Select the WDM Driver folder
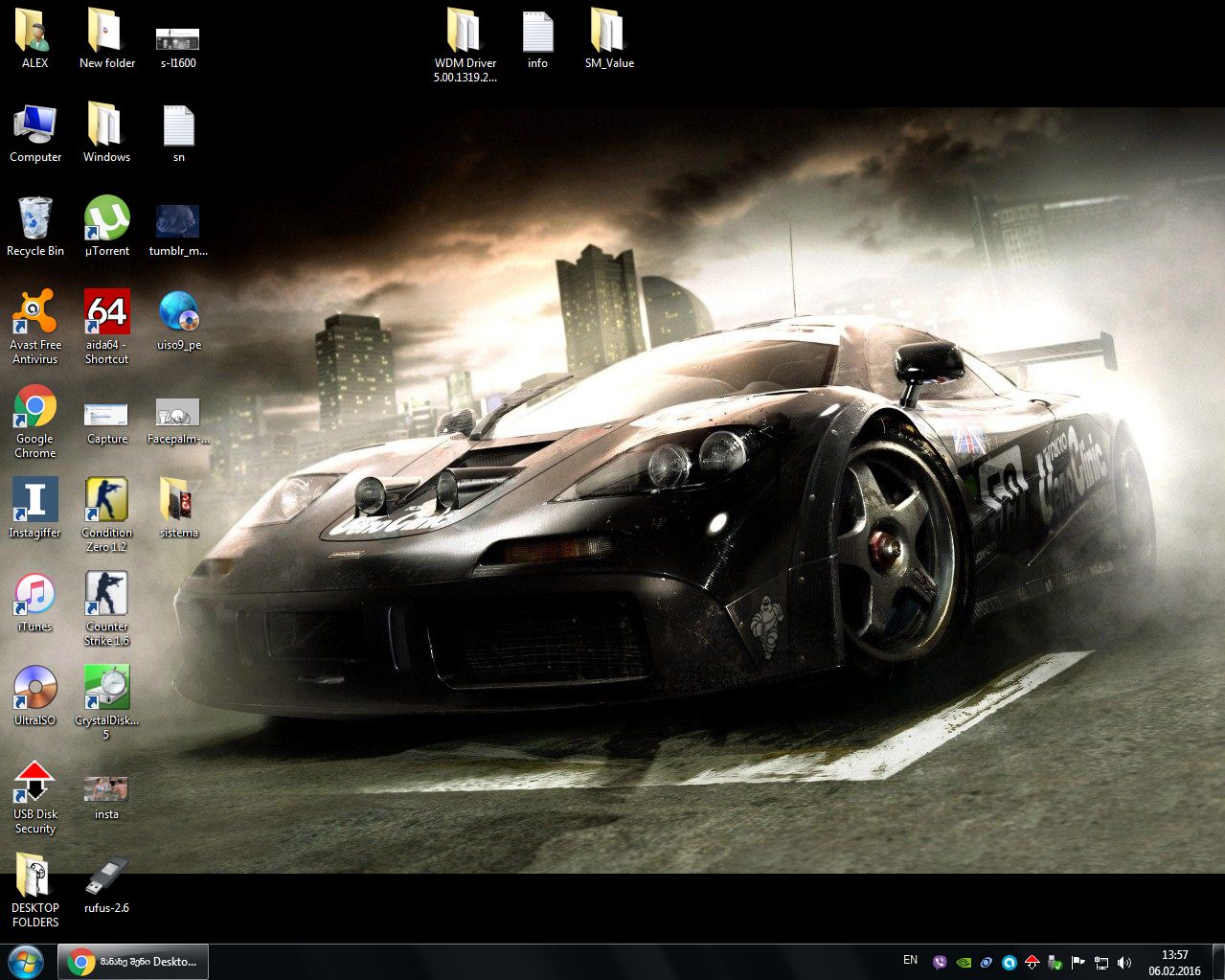 tap(465, 34)
